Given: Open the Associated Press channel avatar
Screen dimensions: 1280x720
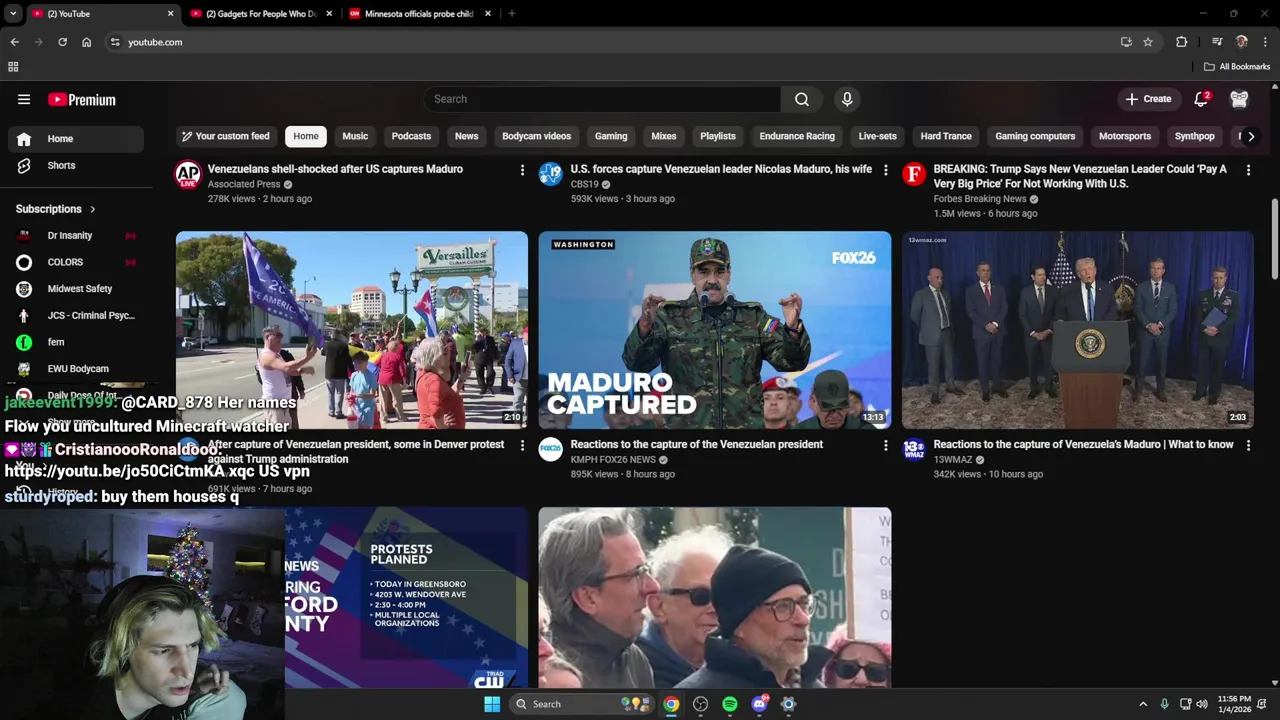Looking at the screenshot, I should click(x=188, y=175).
